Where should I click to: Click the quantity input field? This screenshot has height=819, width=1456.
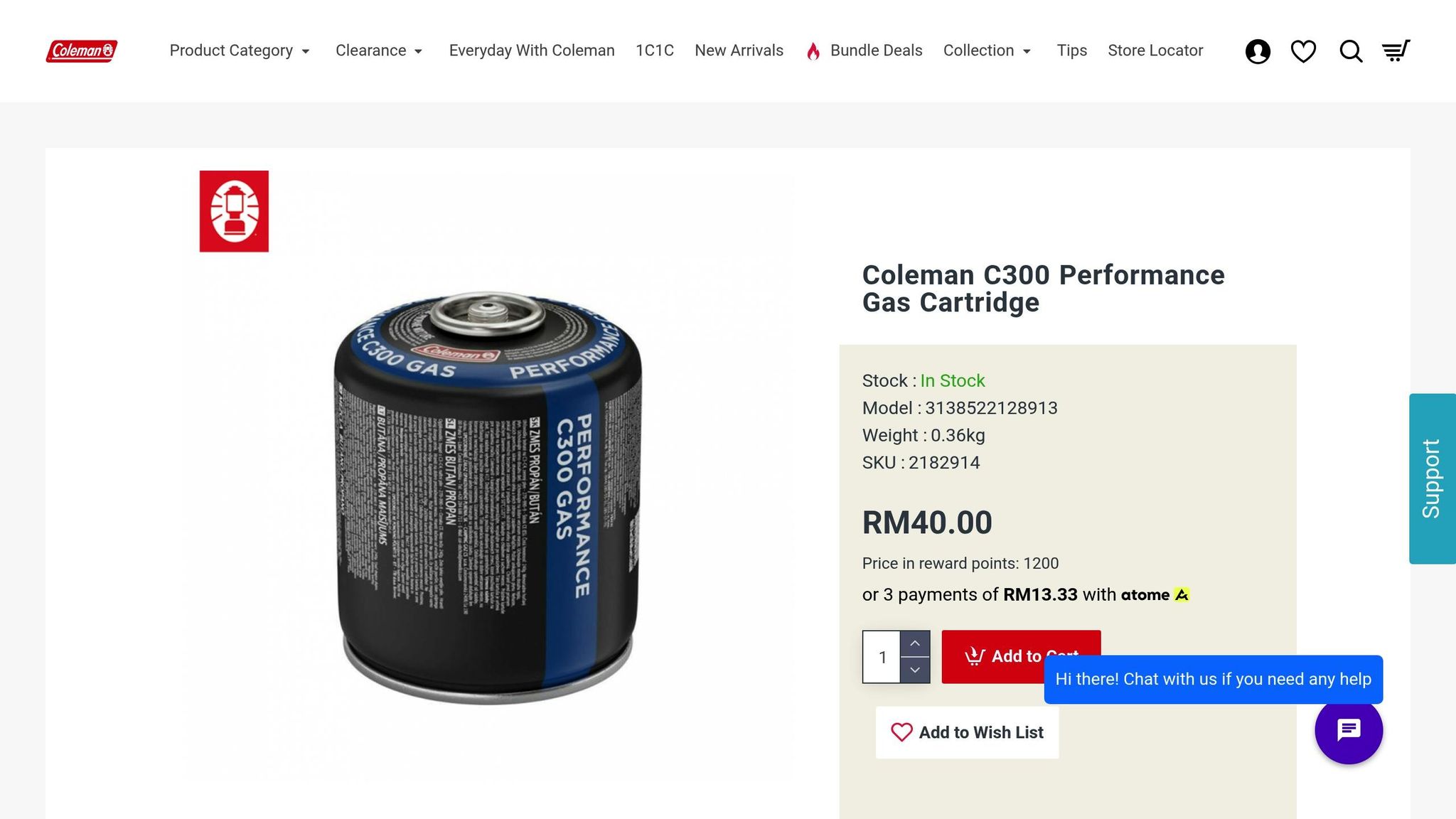tap(882, 656)
